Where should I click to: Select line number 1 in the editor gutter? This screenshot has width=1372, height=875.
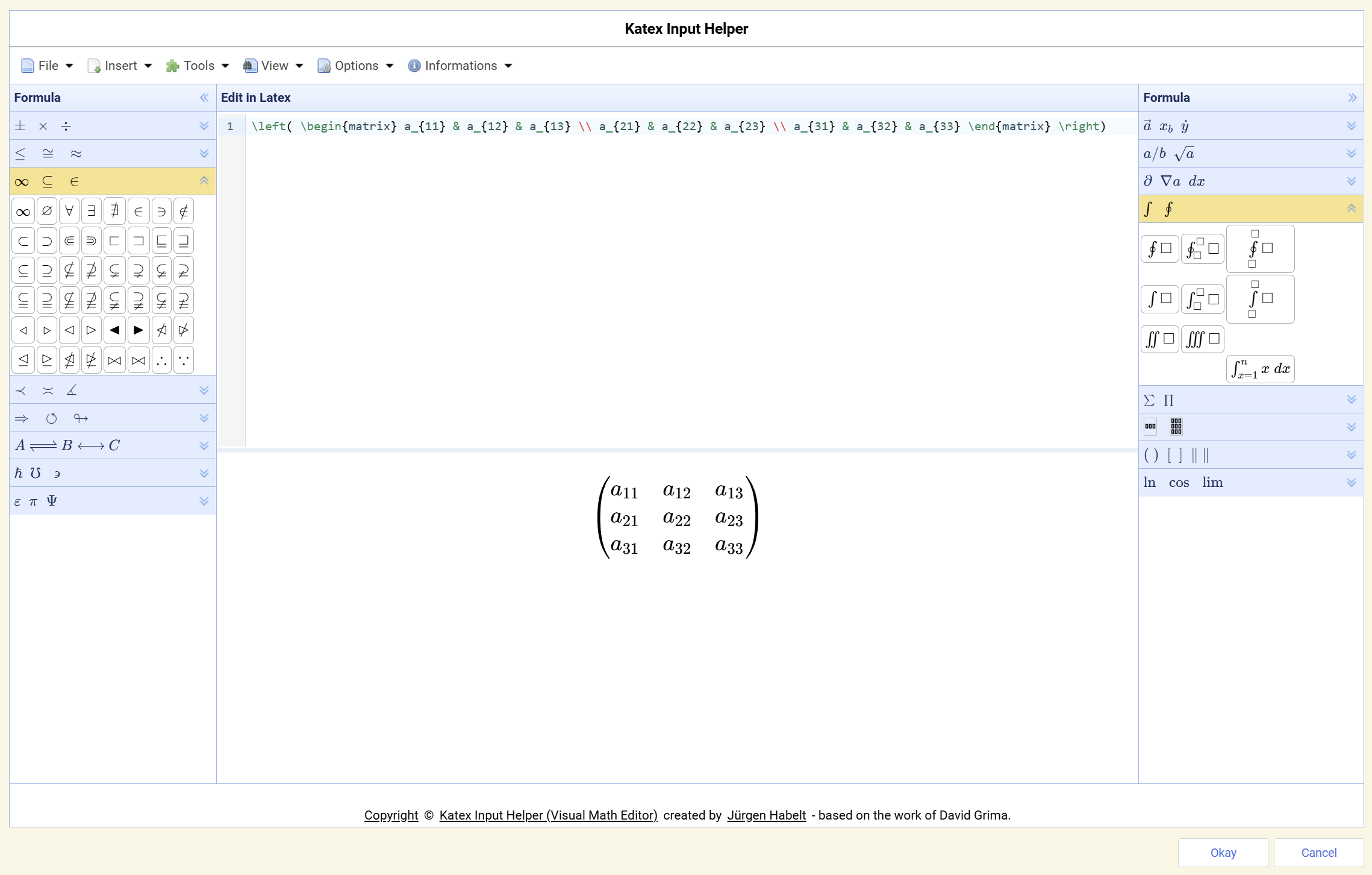(230, 127)
